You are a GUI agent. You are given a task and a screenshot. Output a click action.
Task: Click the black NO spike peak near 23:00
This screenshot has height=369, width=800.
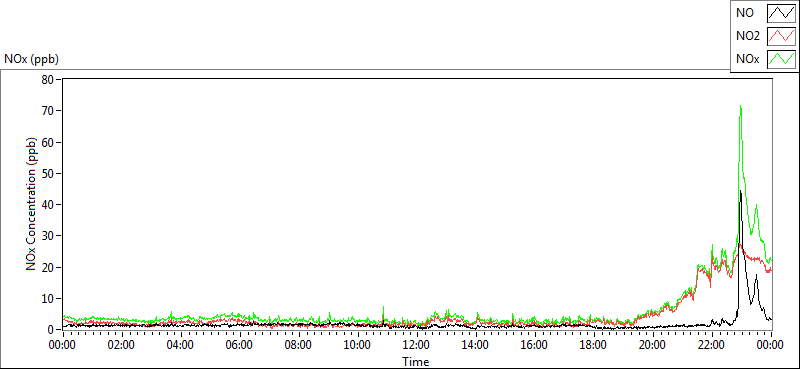740,191
